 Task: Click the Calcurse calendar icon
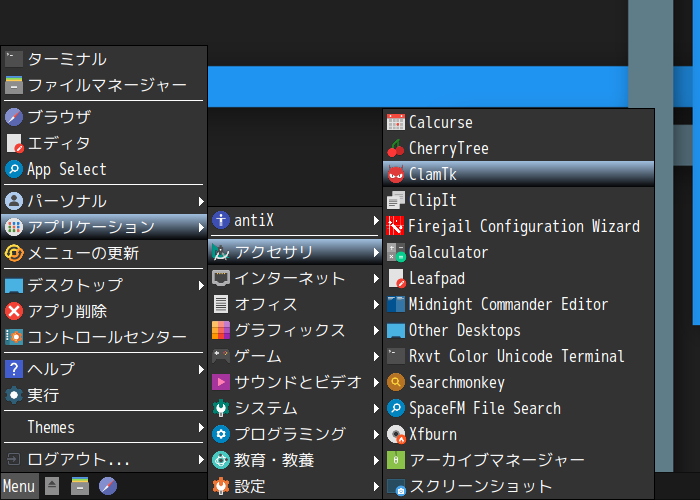pyautogui.click(x=396, y=122)
